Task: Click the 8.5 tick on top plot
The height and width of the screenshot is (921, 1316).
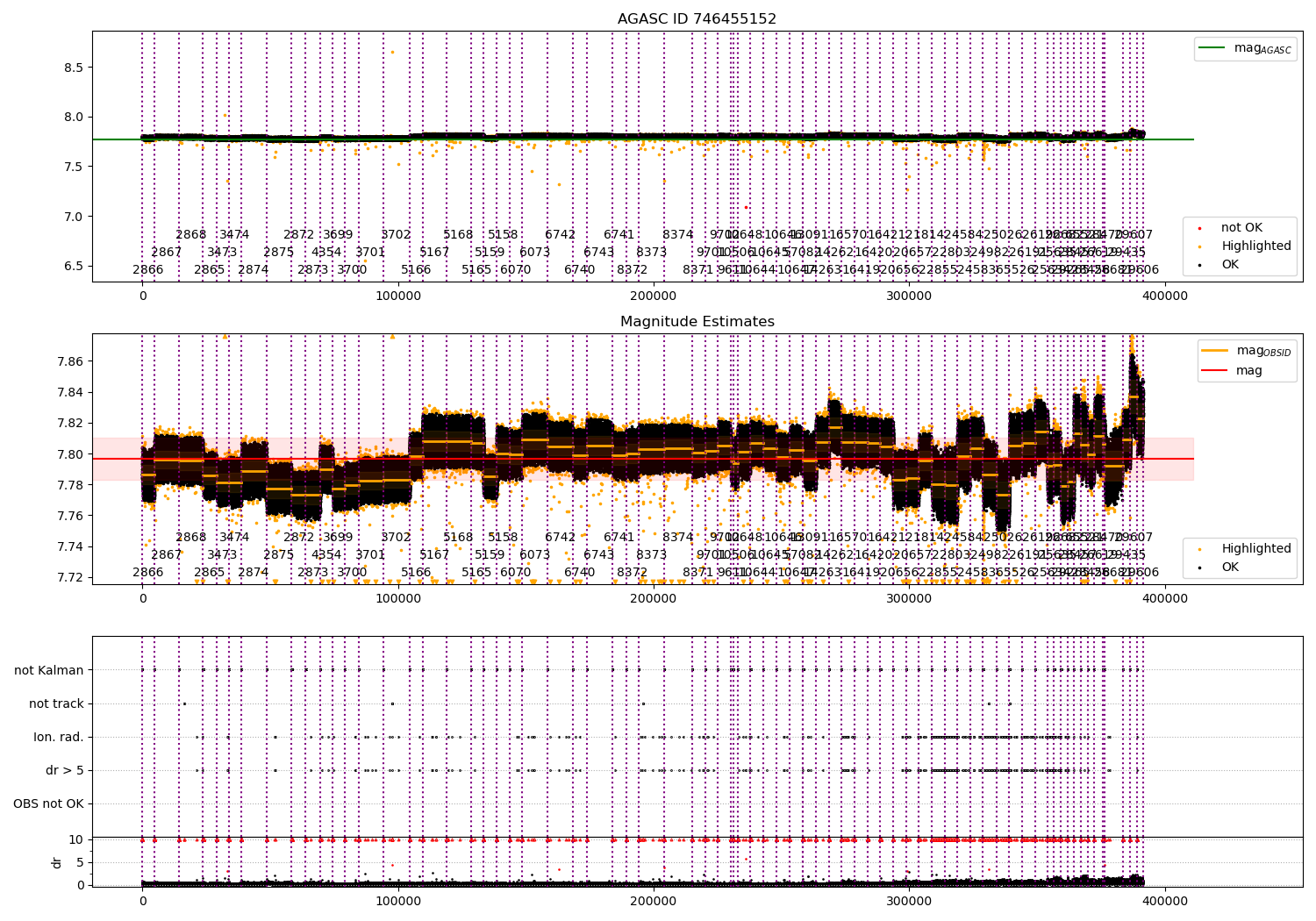Action: tap(75, 68)
